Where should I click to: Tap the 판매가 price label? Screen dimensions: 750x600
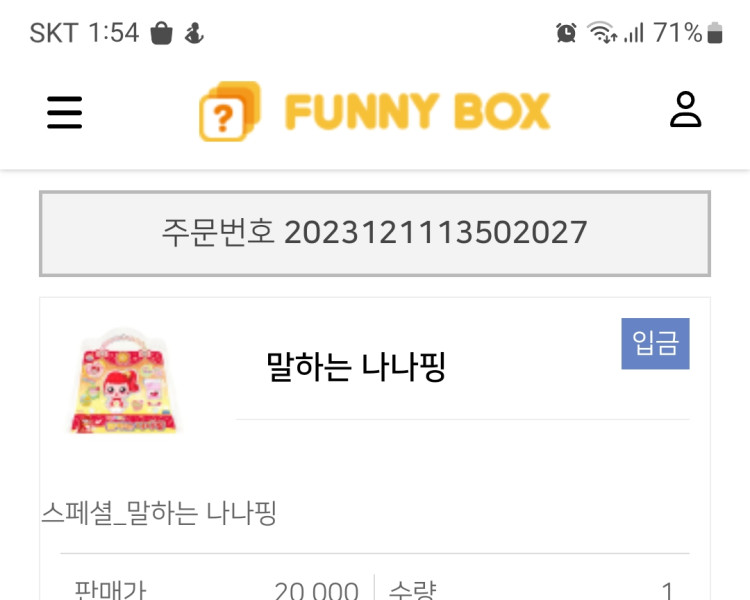[110, 590]
